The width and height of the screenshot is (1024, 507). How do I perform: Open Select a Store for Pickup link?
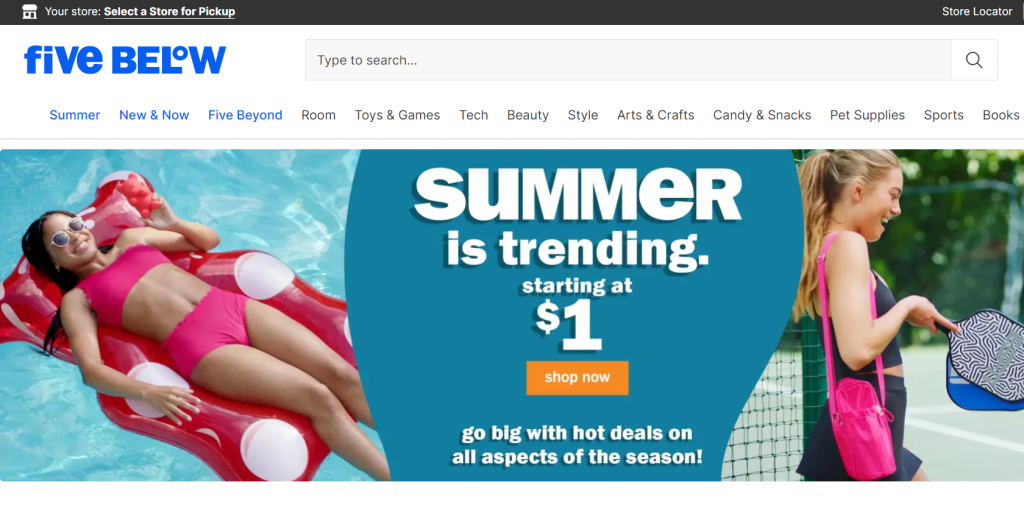tap(169, 12)
